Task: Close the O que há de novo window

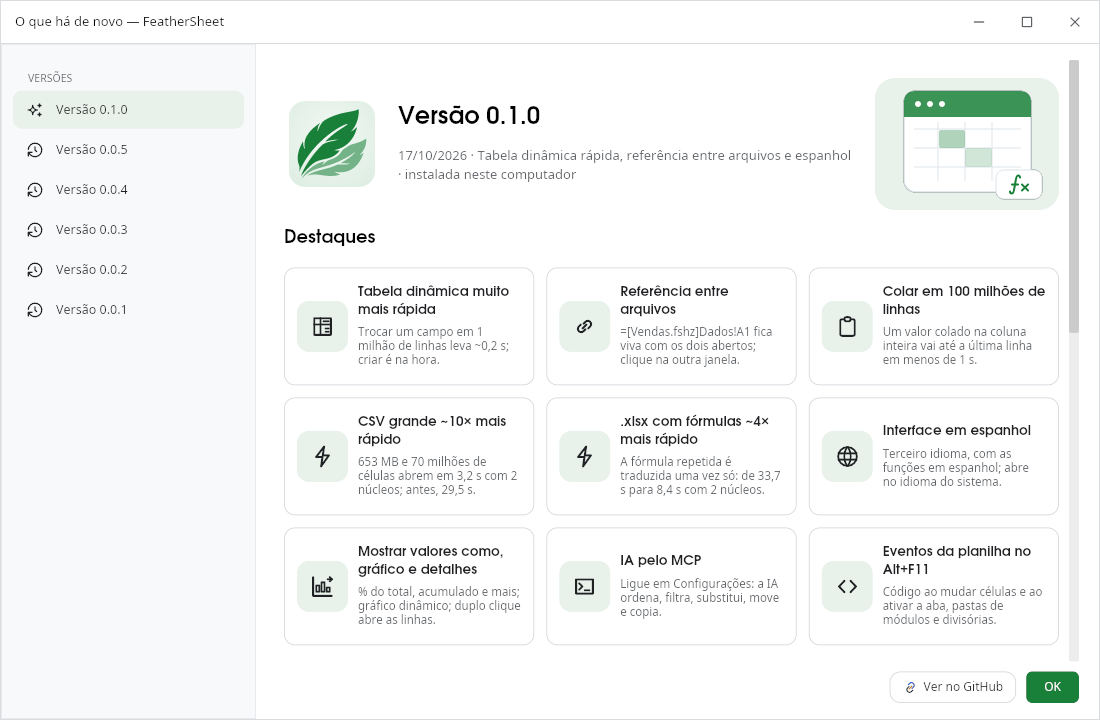Action: pyautogui.click(x=1074, y=22)
